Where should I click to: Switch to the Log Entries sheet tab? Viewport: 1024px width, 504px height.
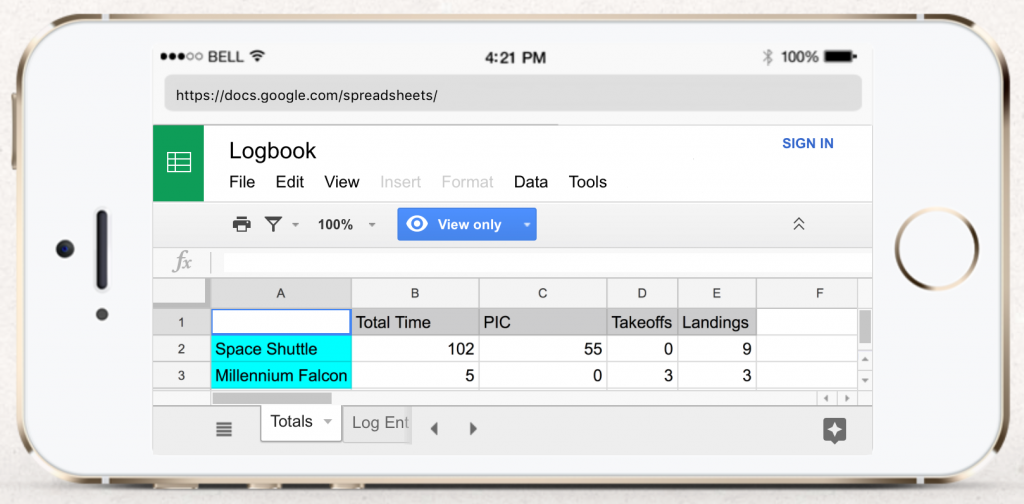(377, 423)
